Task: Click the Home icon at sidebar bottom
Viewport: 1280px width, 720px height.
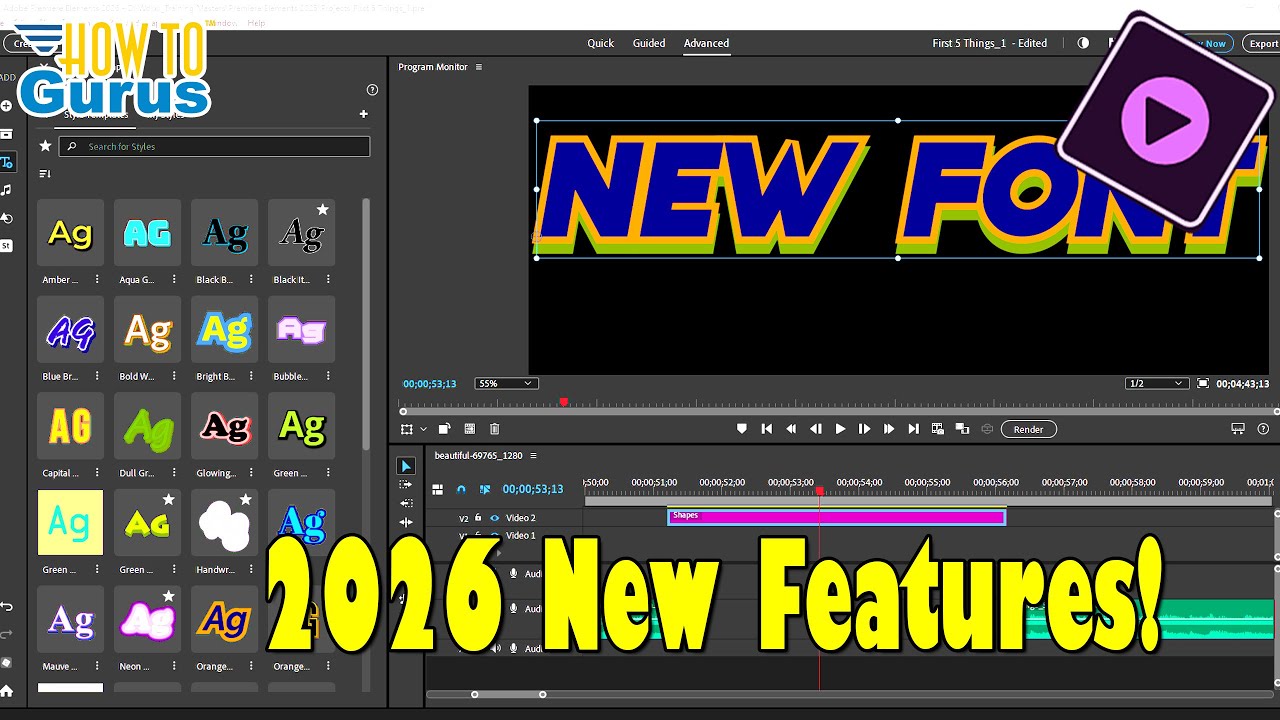Action: (x=7, y=690)
